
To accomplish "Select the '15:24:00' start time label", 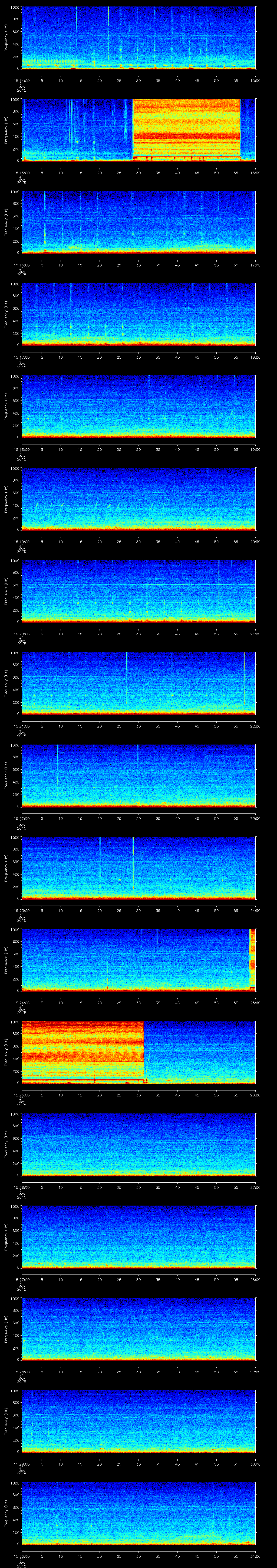I will pyautogui.click(x=21, y=1003).
